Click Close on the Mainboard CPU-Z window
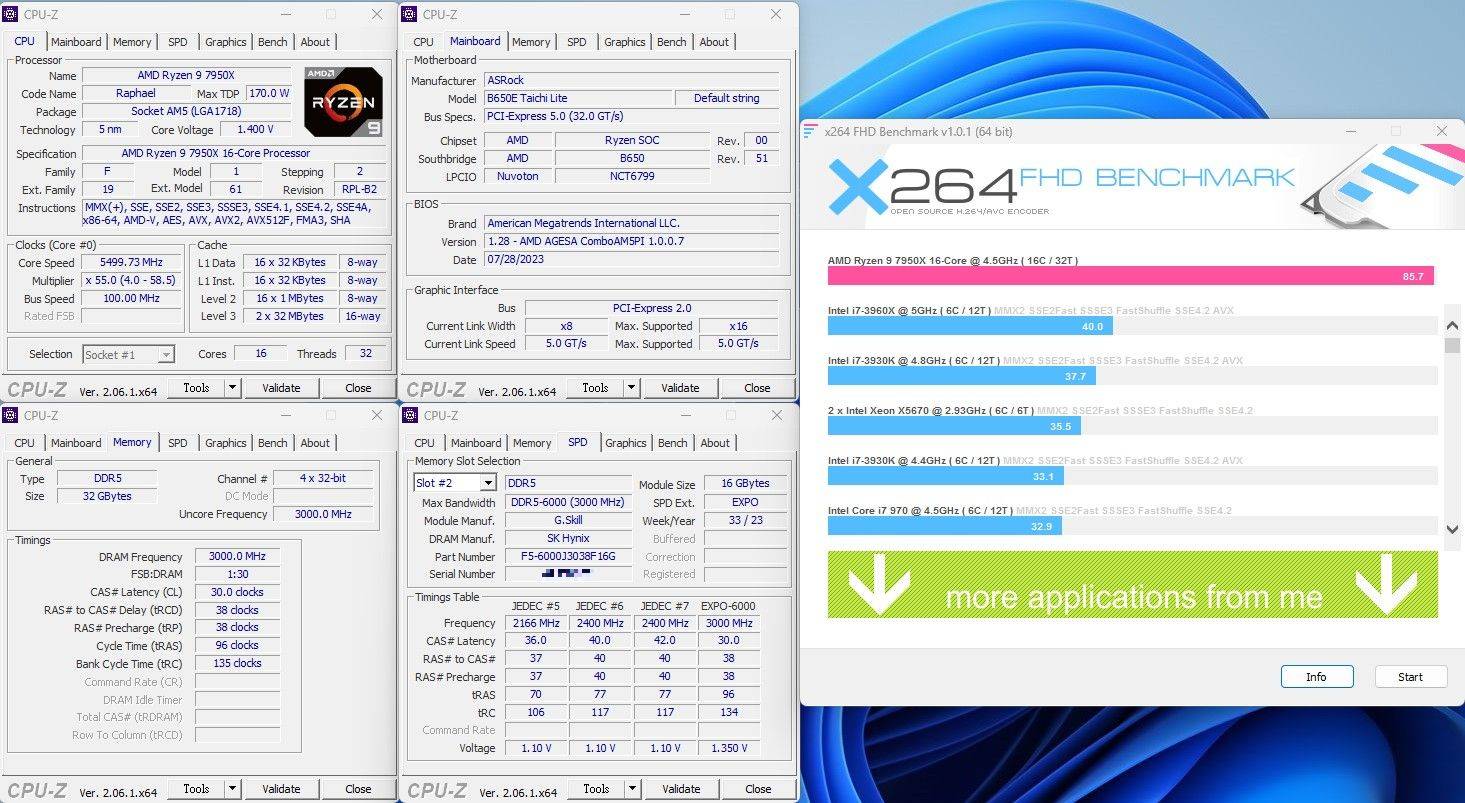 (x=757, y=387)
